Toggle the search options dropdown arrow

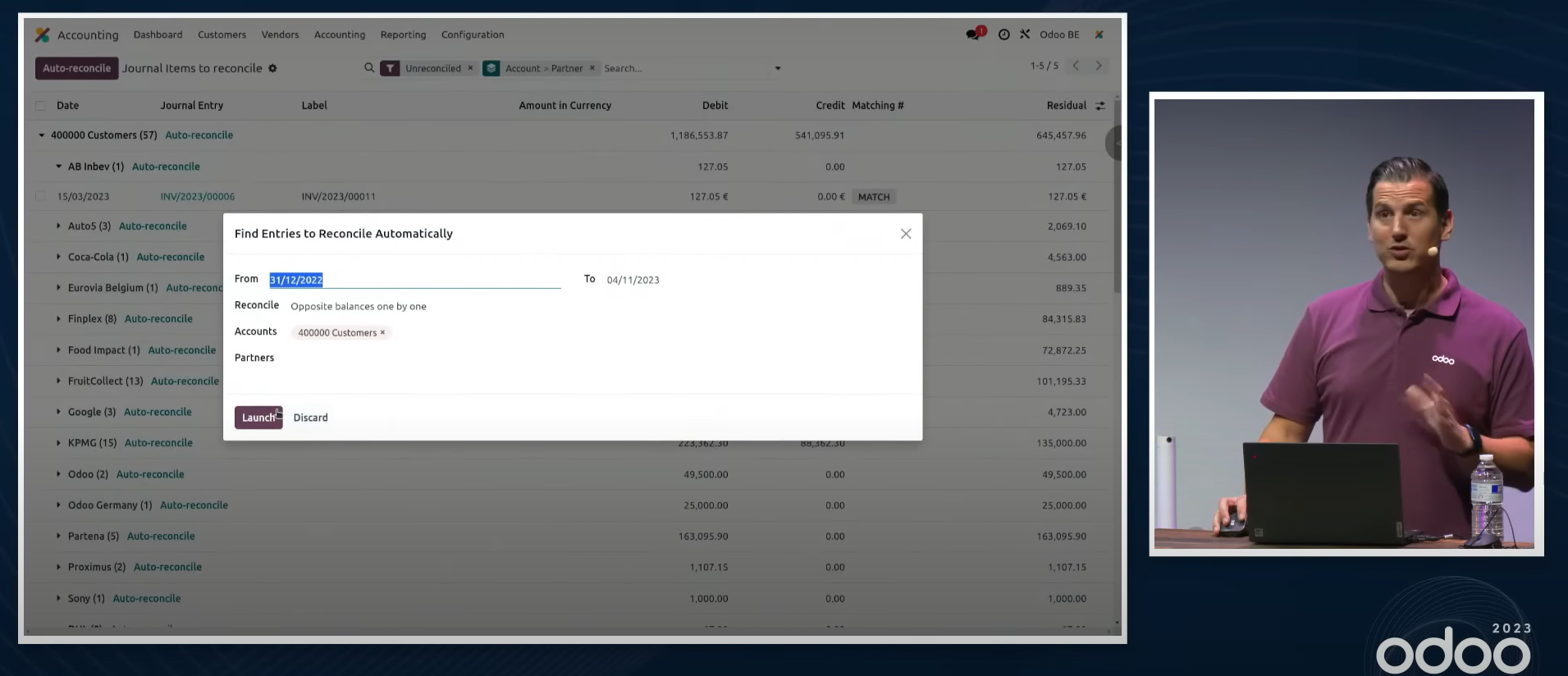pyautogui.click(x=778, y=68)
